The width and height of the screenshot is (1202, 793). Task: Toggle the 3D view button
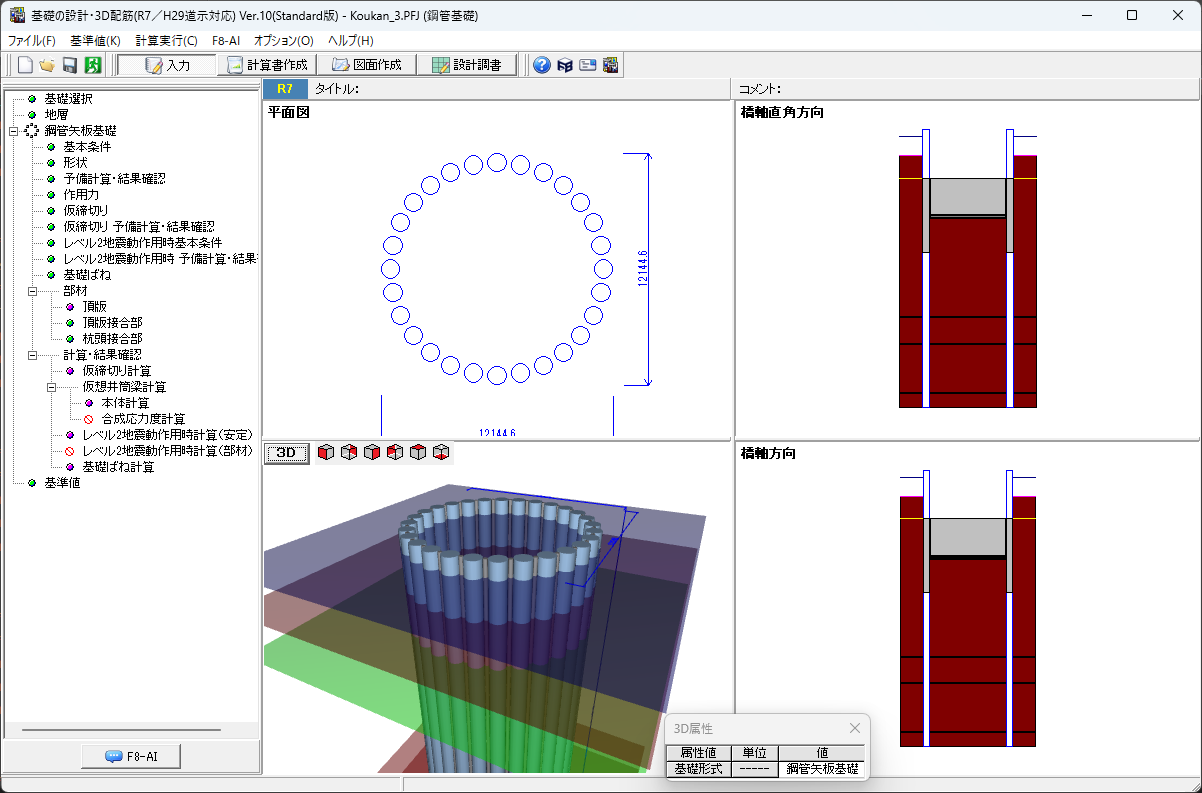[x=286, y=453]
